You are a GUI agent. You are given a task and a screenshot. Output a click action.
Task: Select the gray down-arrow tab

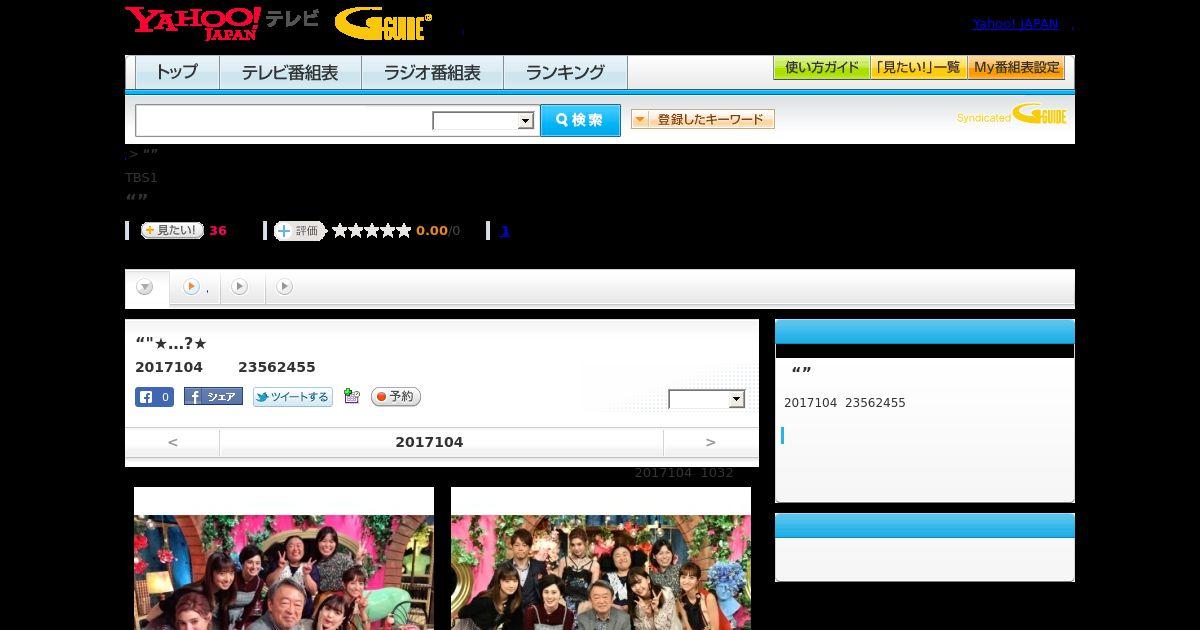146,287
